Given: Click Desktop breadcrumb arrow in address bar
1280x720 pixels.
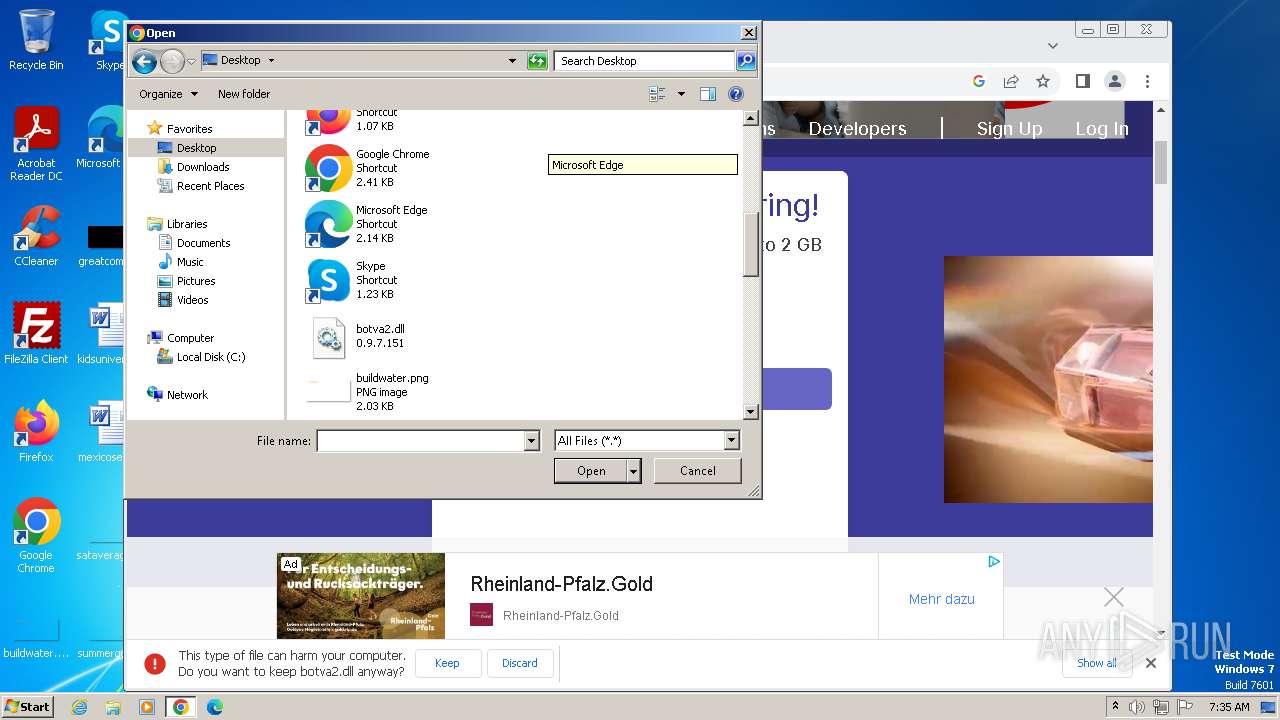Looking at the screenshot, I should tap(271, 60).
